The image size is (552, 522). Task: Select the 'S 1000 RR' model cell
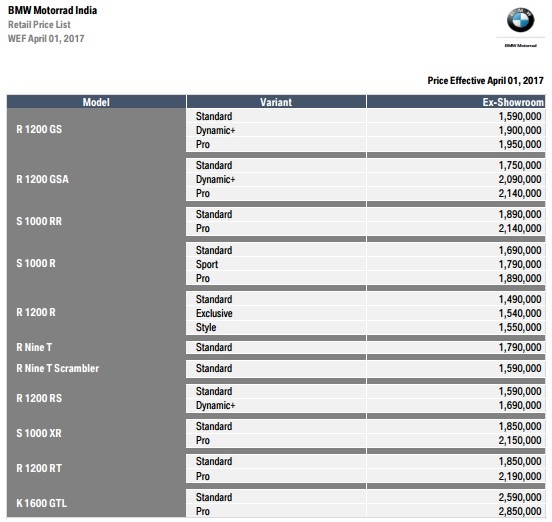(39, 221)
